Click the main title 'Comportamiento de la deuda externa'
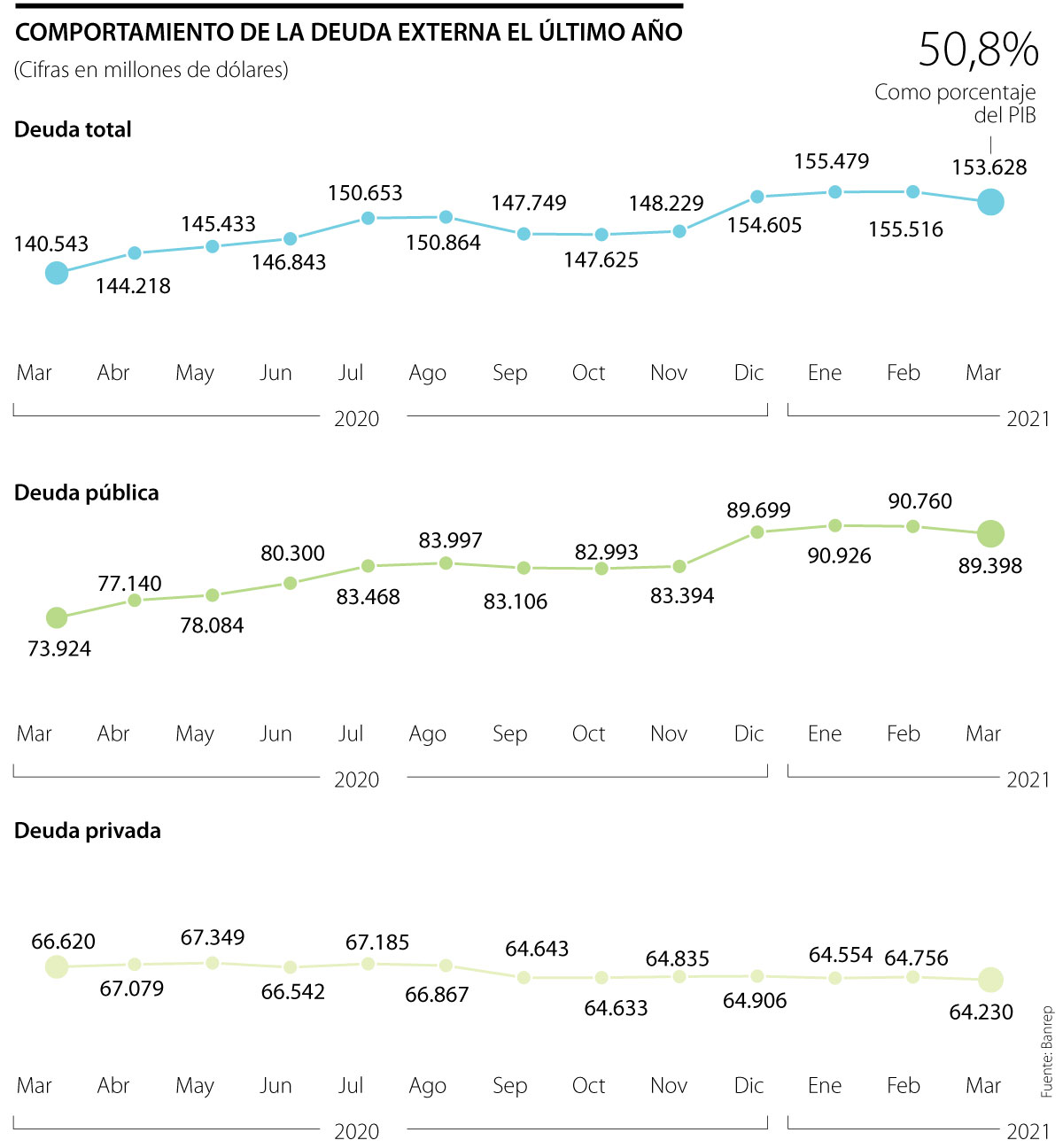 coord(349,33)
